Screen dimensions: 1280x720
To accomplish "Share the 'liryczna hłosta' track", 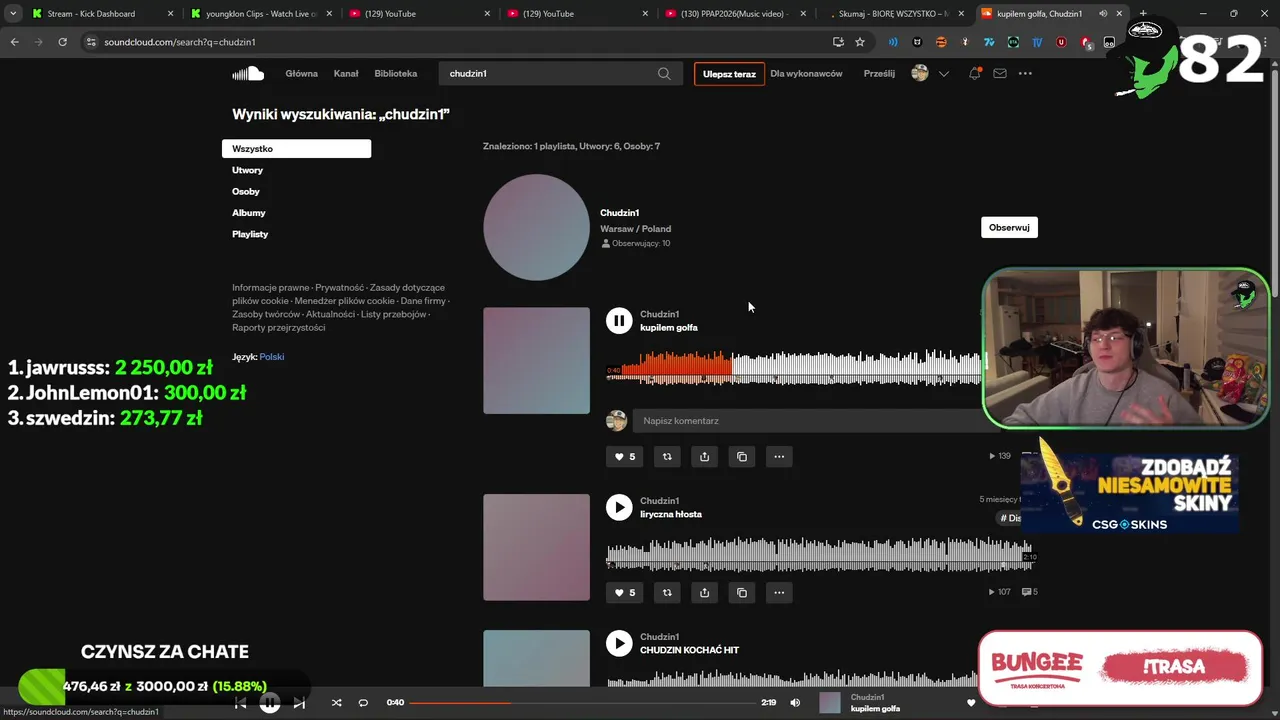I will 704,592.
